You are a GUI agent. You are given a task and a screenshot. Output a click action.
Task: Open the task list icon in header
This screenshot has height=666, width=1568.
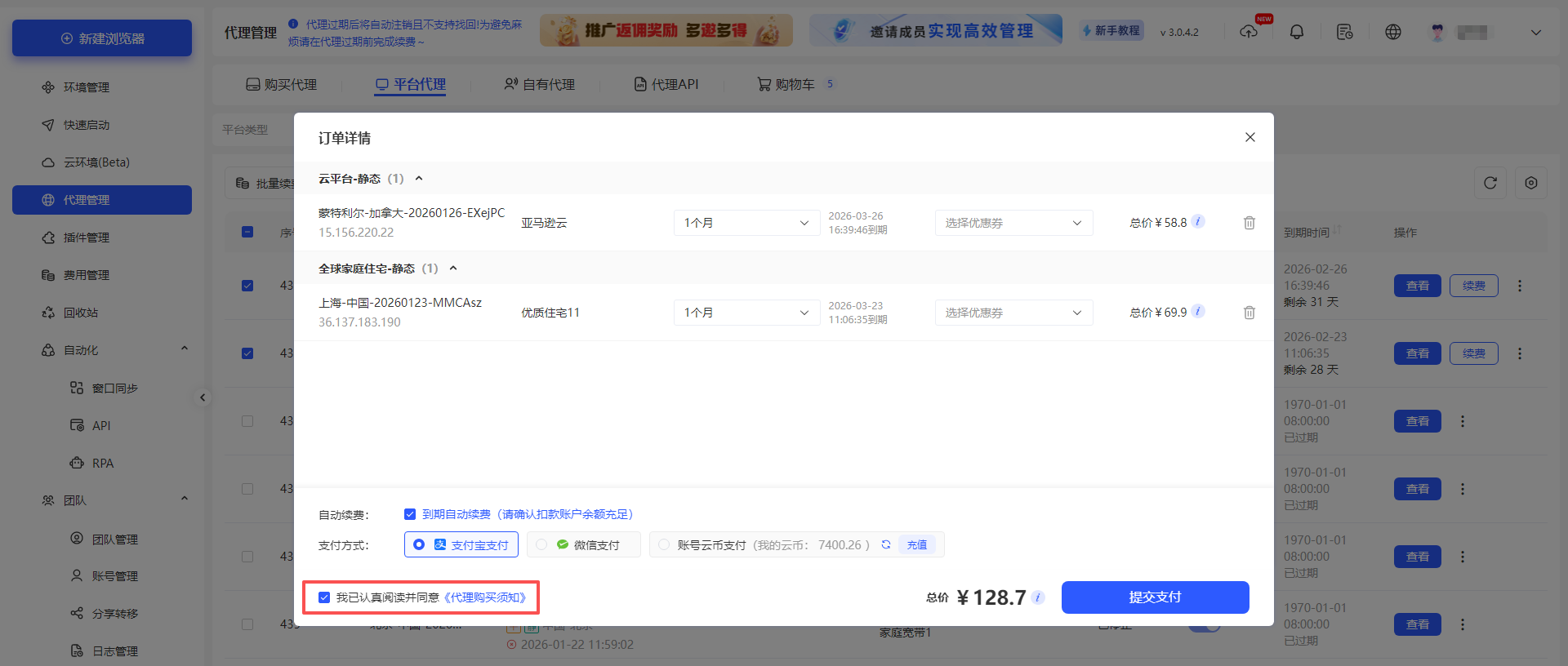pyautogui.click(x=1345, y=32)
